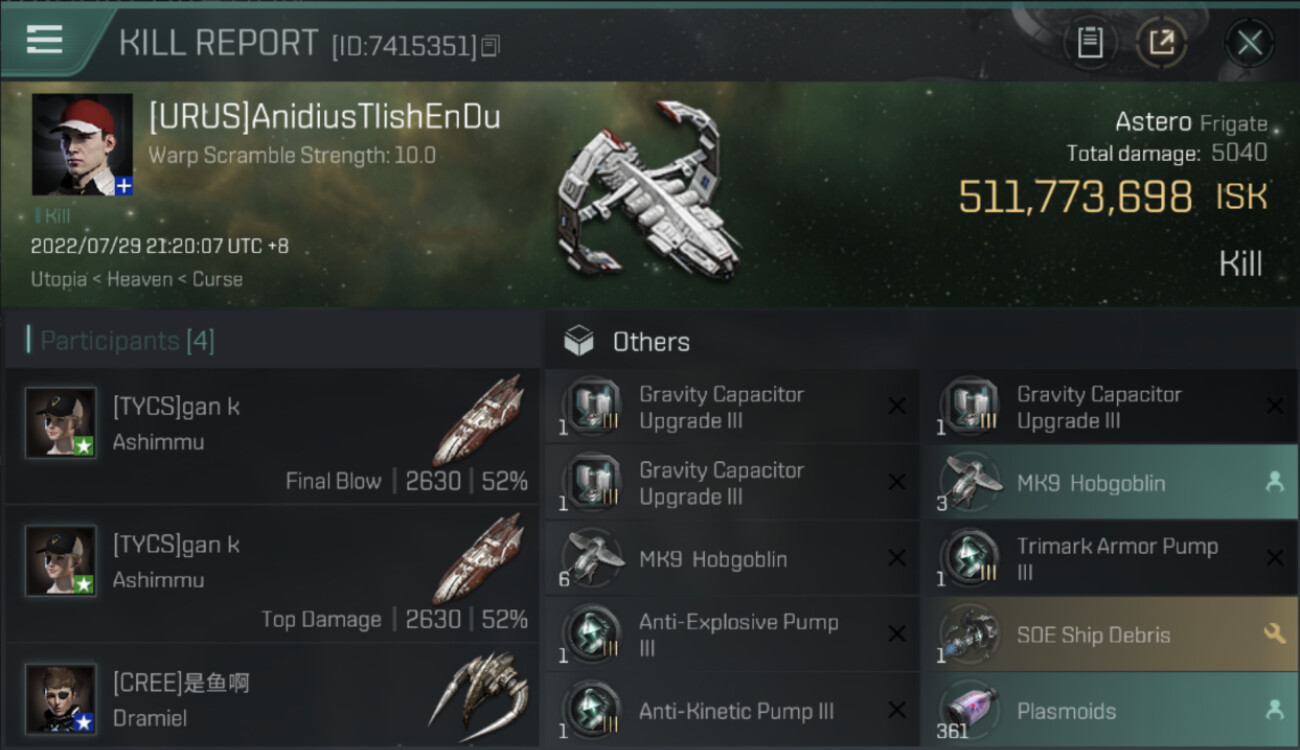Open top damage participant gan k entry
The width and height of the screenshot is (1300, 750).
coord(272,575)
